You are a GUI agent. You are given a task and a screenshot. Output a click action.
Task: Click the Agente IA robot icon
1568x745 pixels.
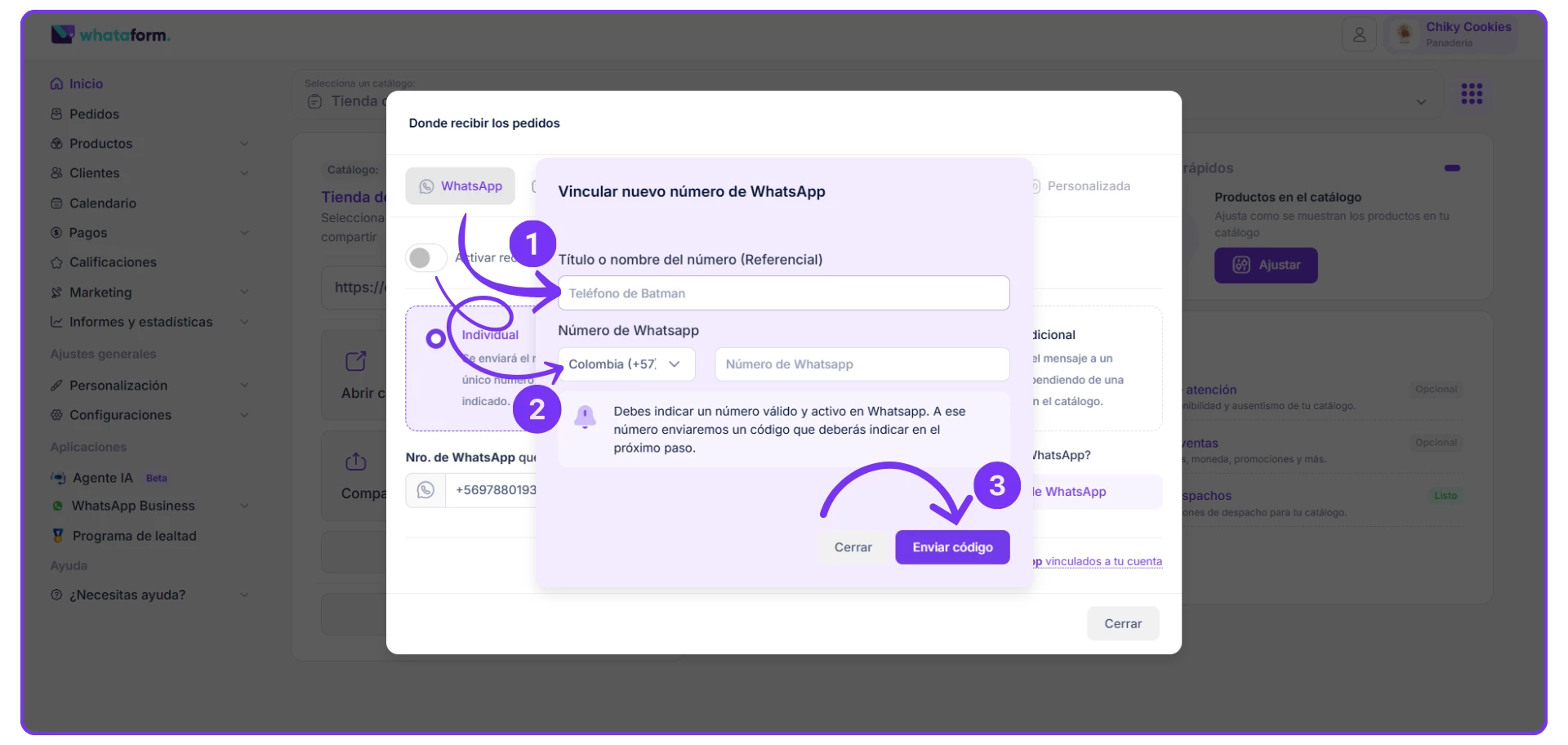pos(58,478)
